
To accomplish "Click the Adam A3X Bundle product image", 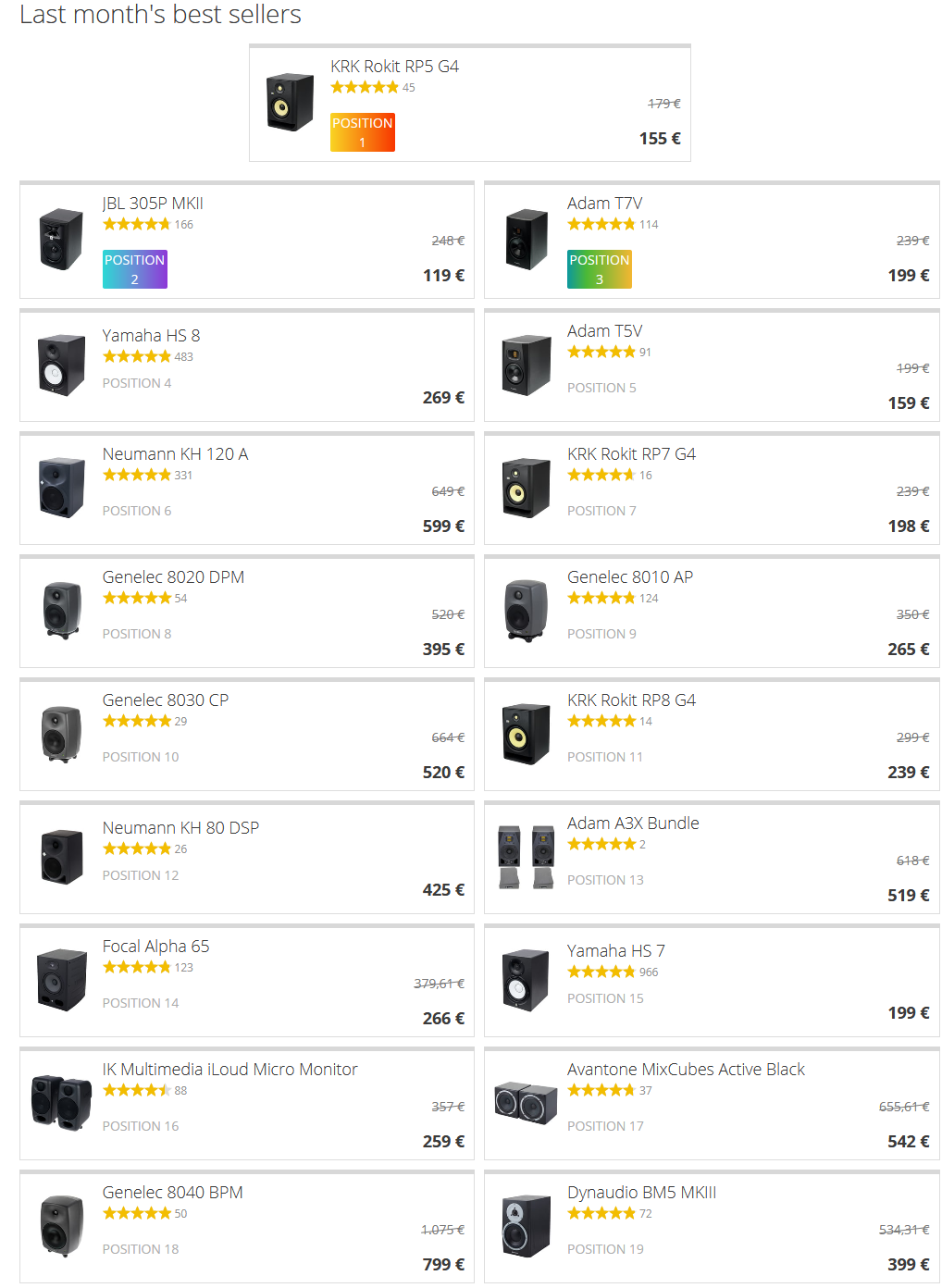I will coord(527,857).
